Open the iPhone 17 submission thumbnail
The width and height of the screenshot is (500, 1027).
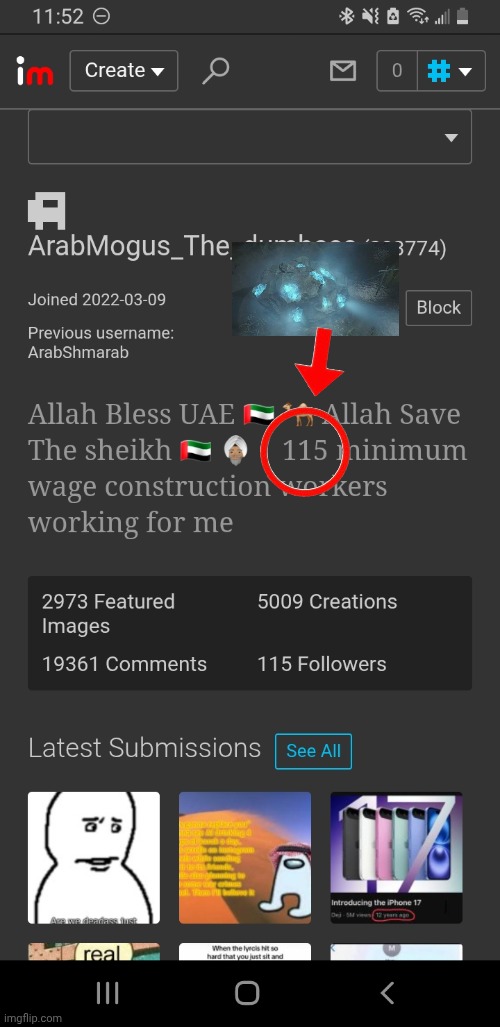396,858
